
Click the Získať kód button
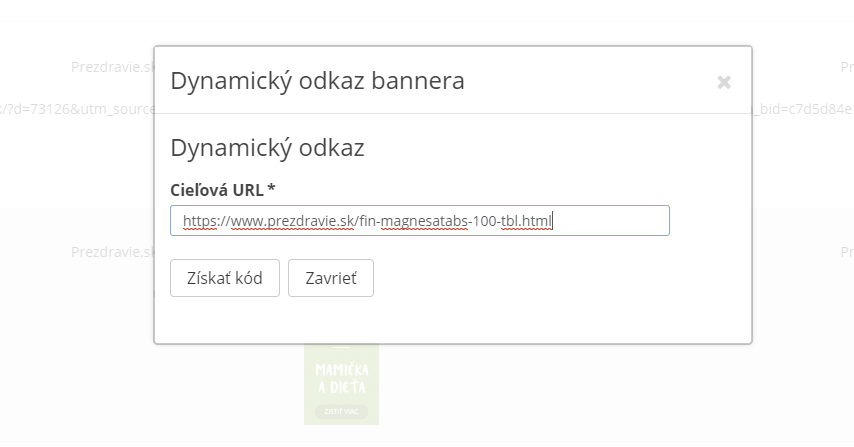224,278
